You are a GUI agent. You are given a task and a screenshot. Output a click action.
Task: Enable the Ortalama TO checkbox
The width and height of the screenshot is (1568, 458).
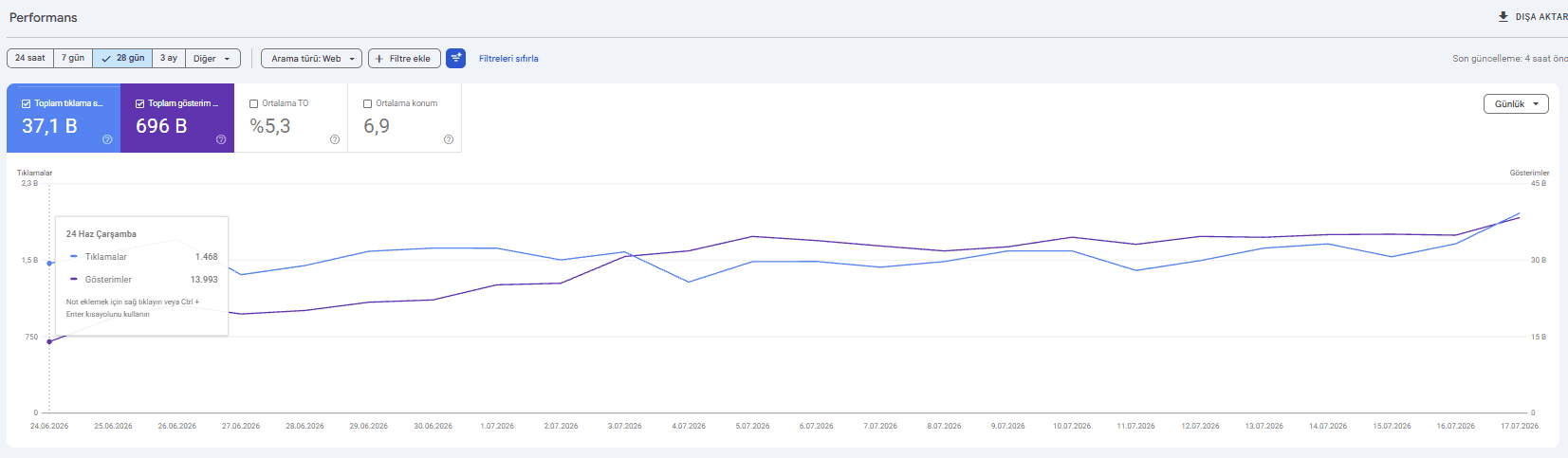254,103
